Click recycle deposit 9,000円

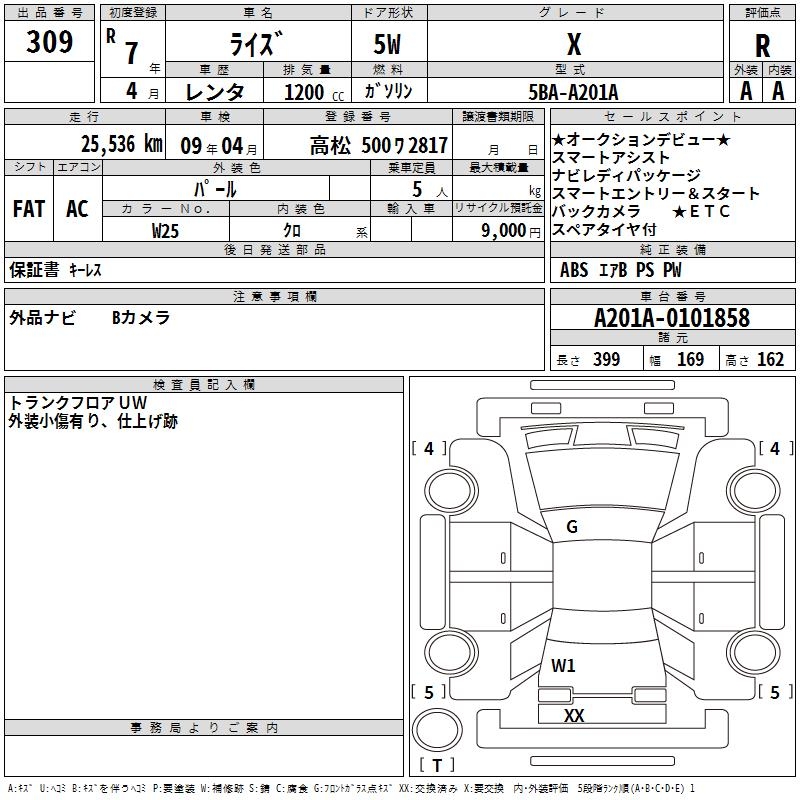pos(511,231)
